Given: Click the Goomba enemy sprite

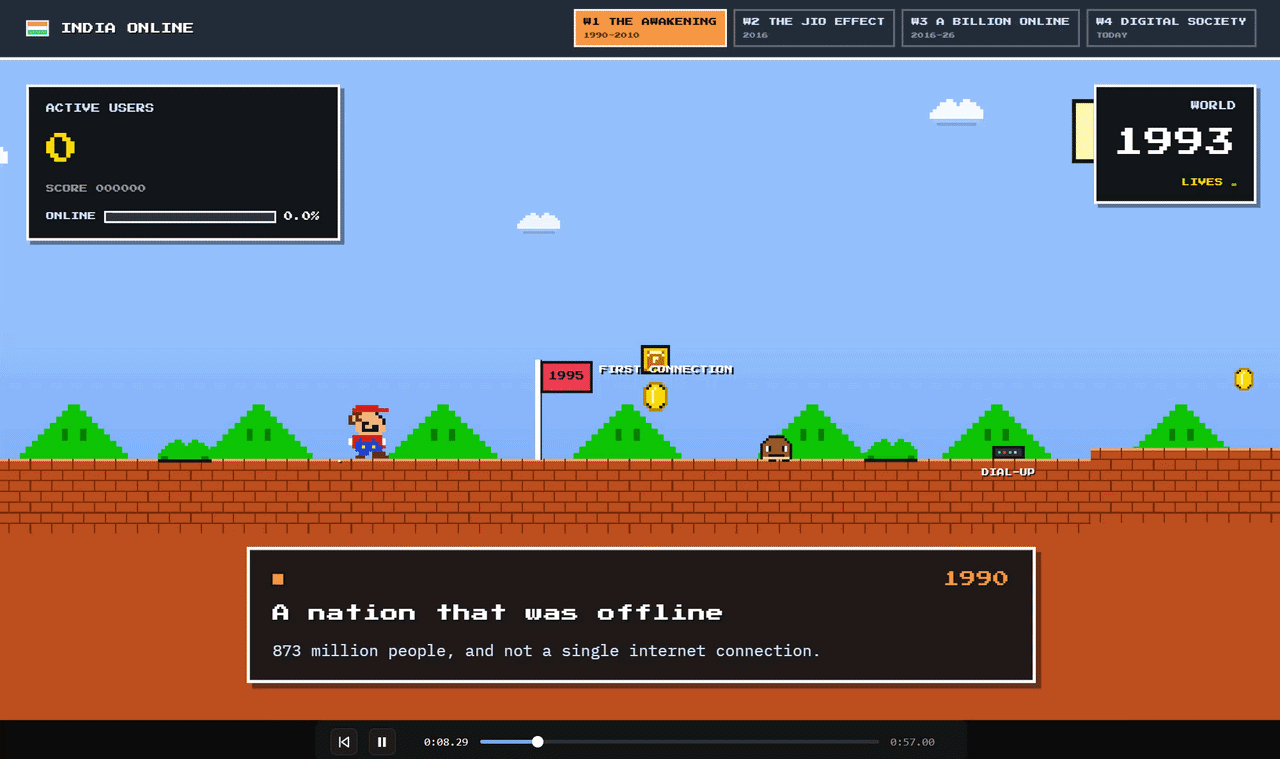Looking at the screenshot, I should pos(776,447).
